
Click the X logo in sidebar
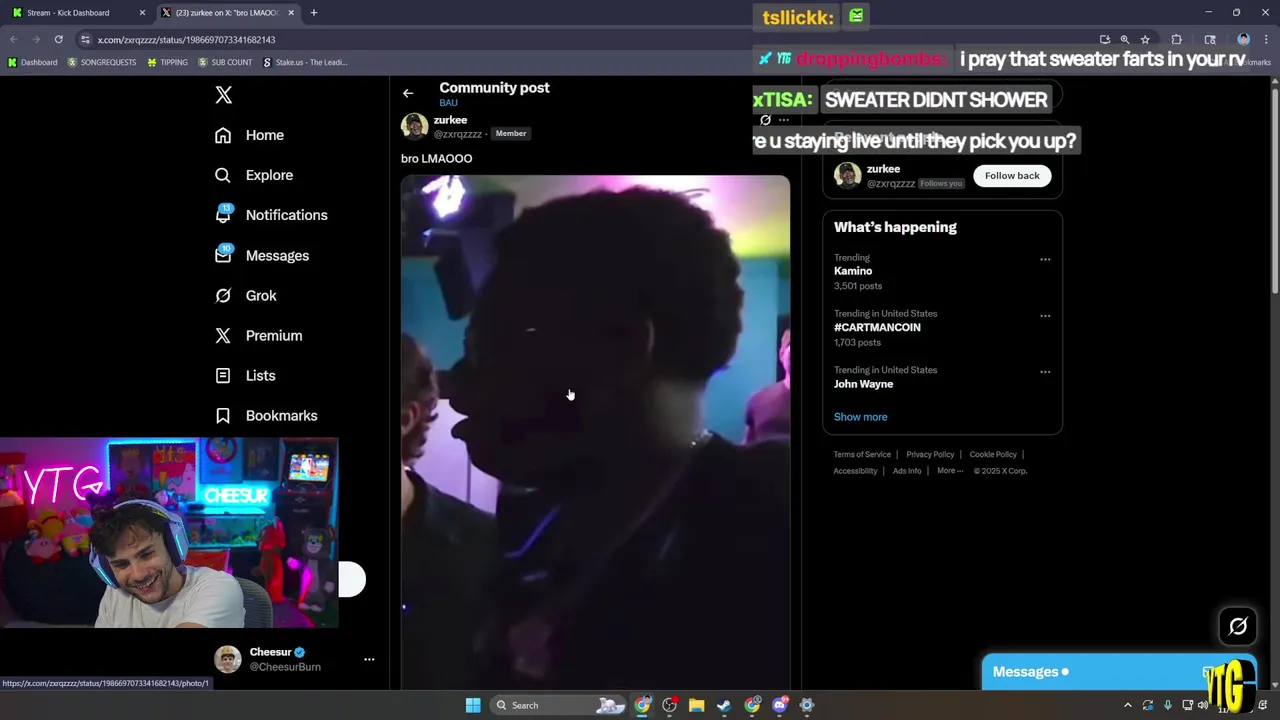coord(224,95)
